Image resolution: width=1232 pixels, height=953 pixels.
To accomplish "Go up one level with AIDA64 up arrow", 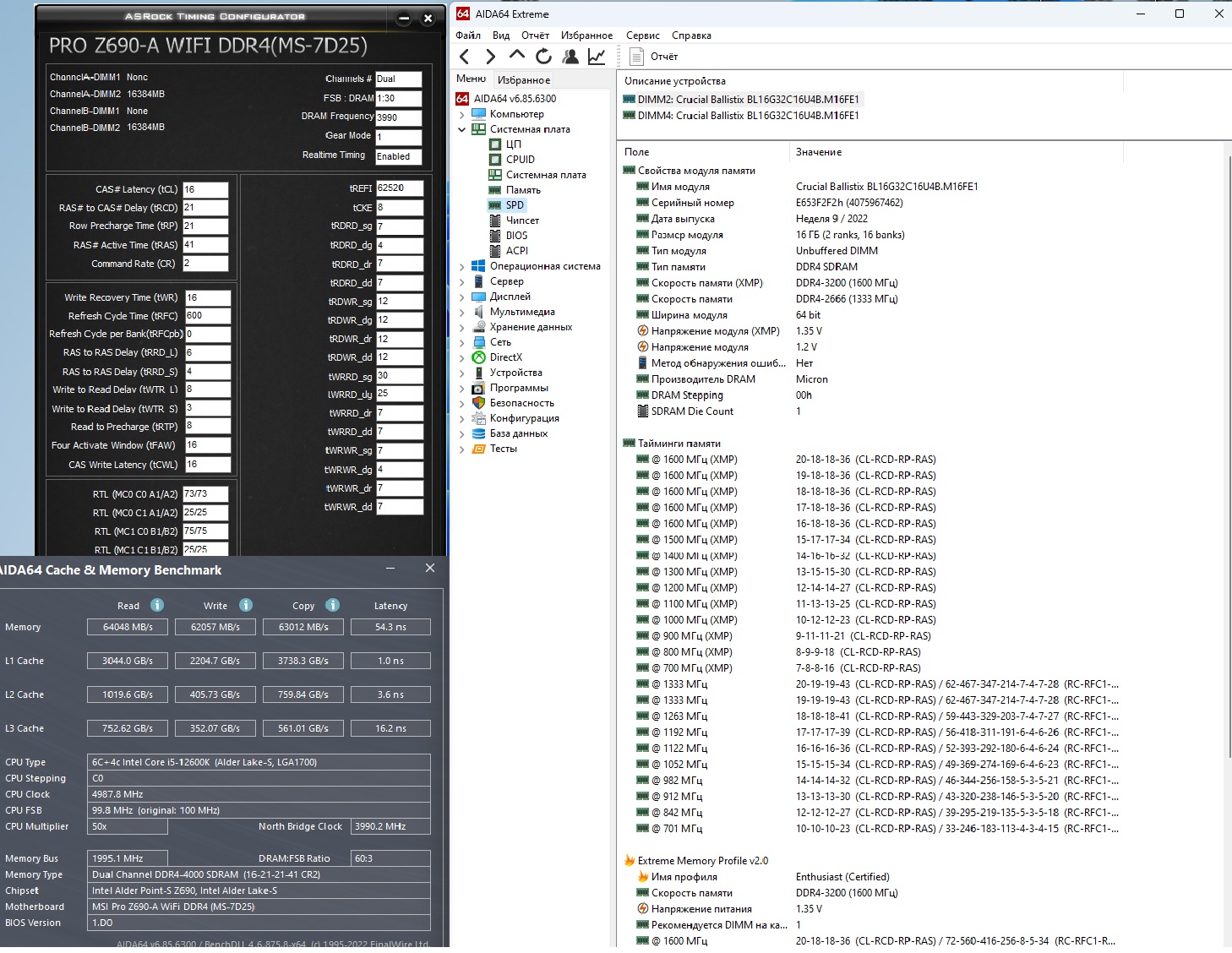I will point(517,56).
